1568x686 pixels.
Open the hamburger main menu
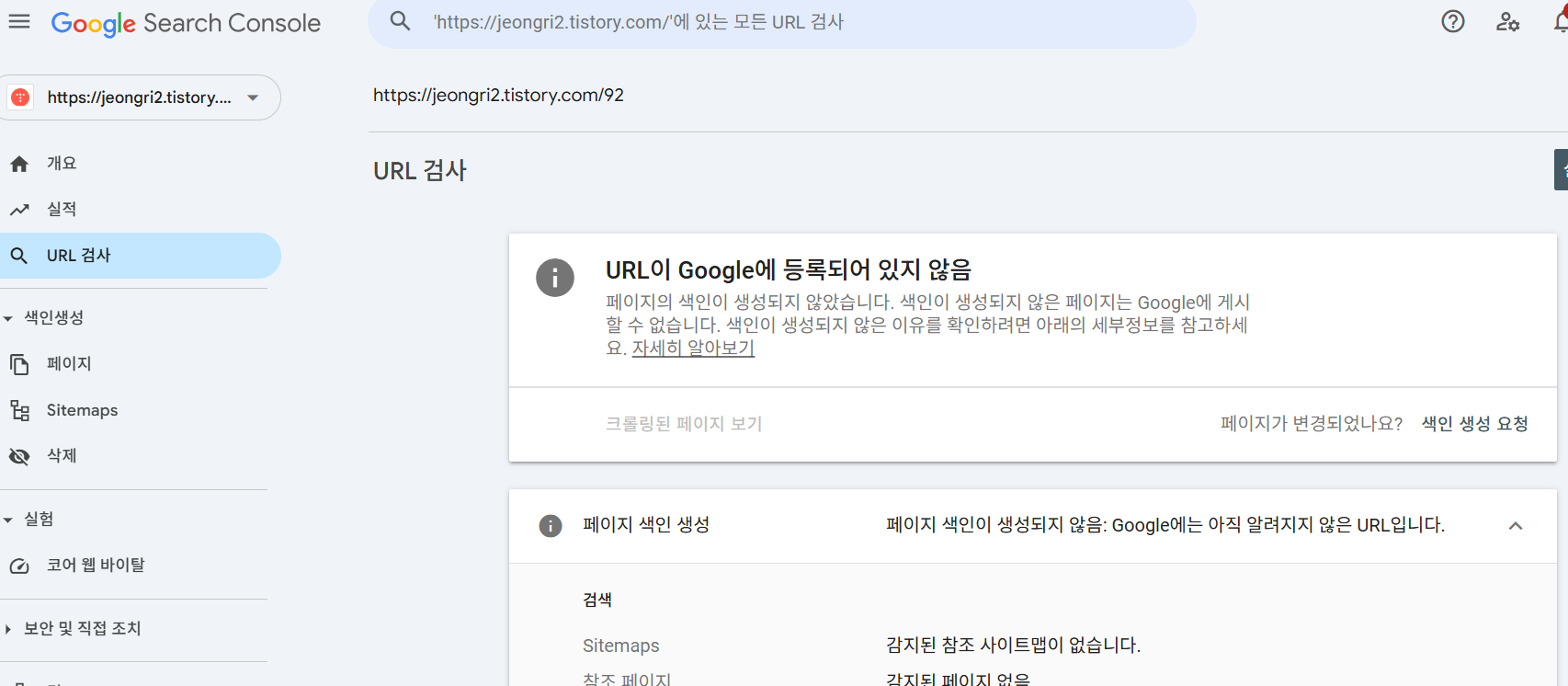click(x=19, y=22)
